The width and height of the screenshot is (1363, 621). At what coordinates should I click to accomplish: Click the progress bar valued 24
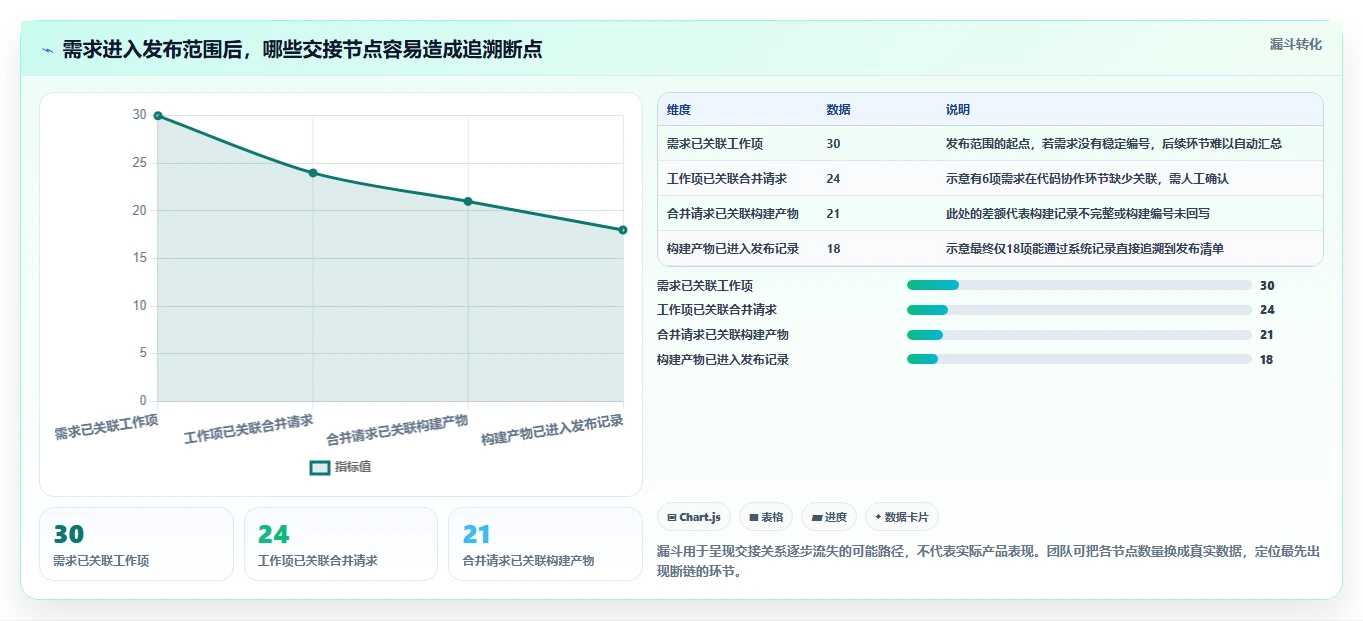click(1079, 310)
